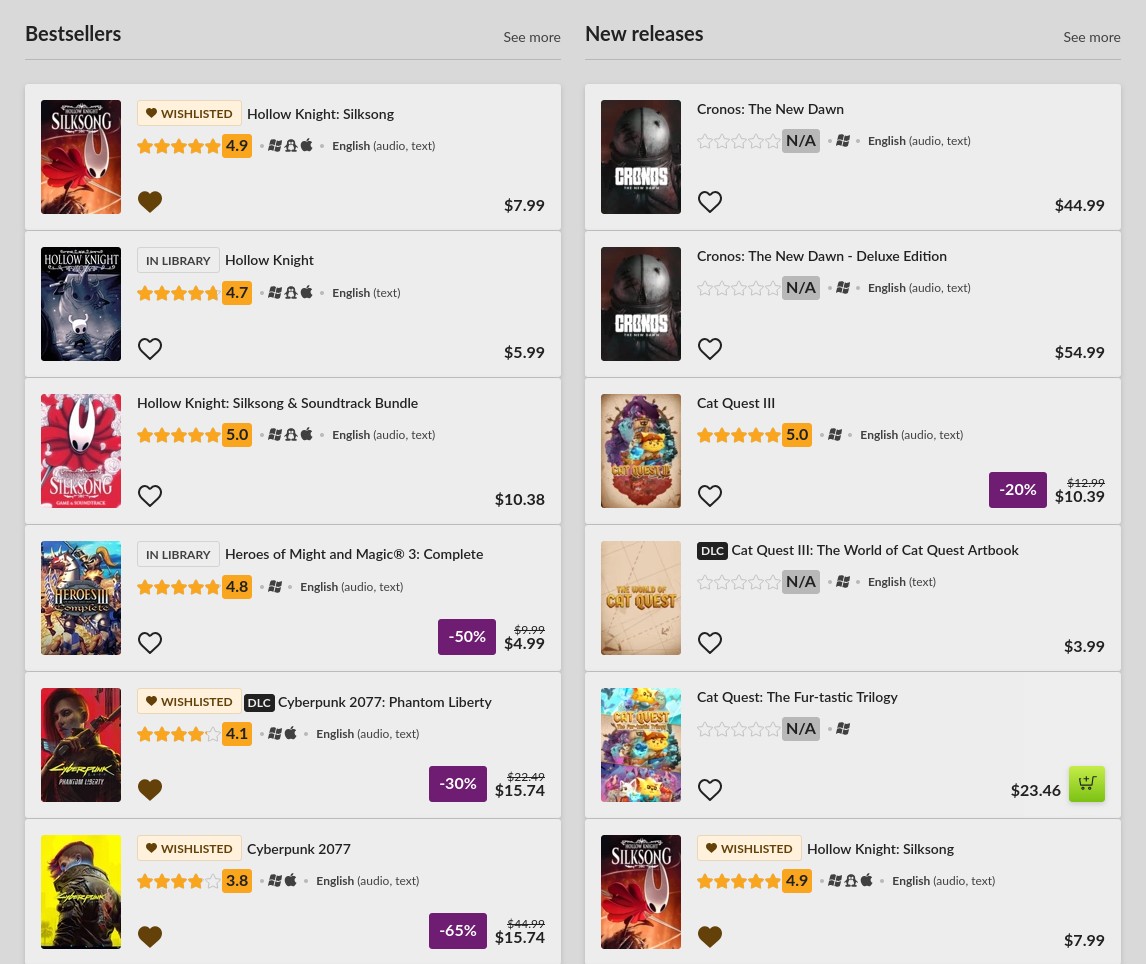
Task: Open See more for Bestsellers
Action: pyautogui.click(x=531, y=37)
